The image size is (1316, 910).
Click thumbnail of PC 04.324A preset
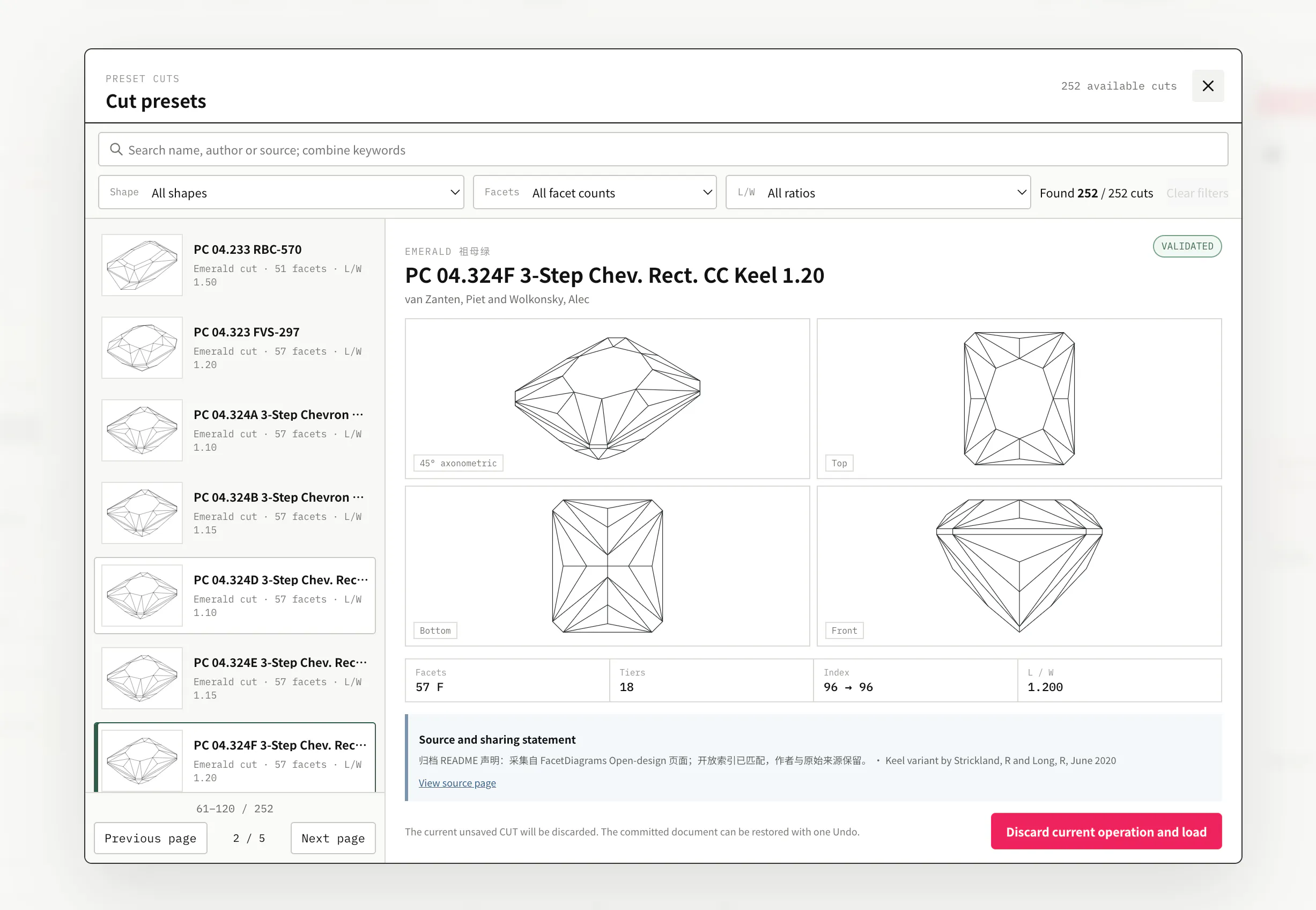142,430
